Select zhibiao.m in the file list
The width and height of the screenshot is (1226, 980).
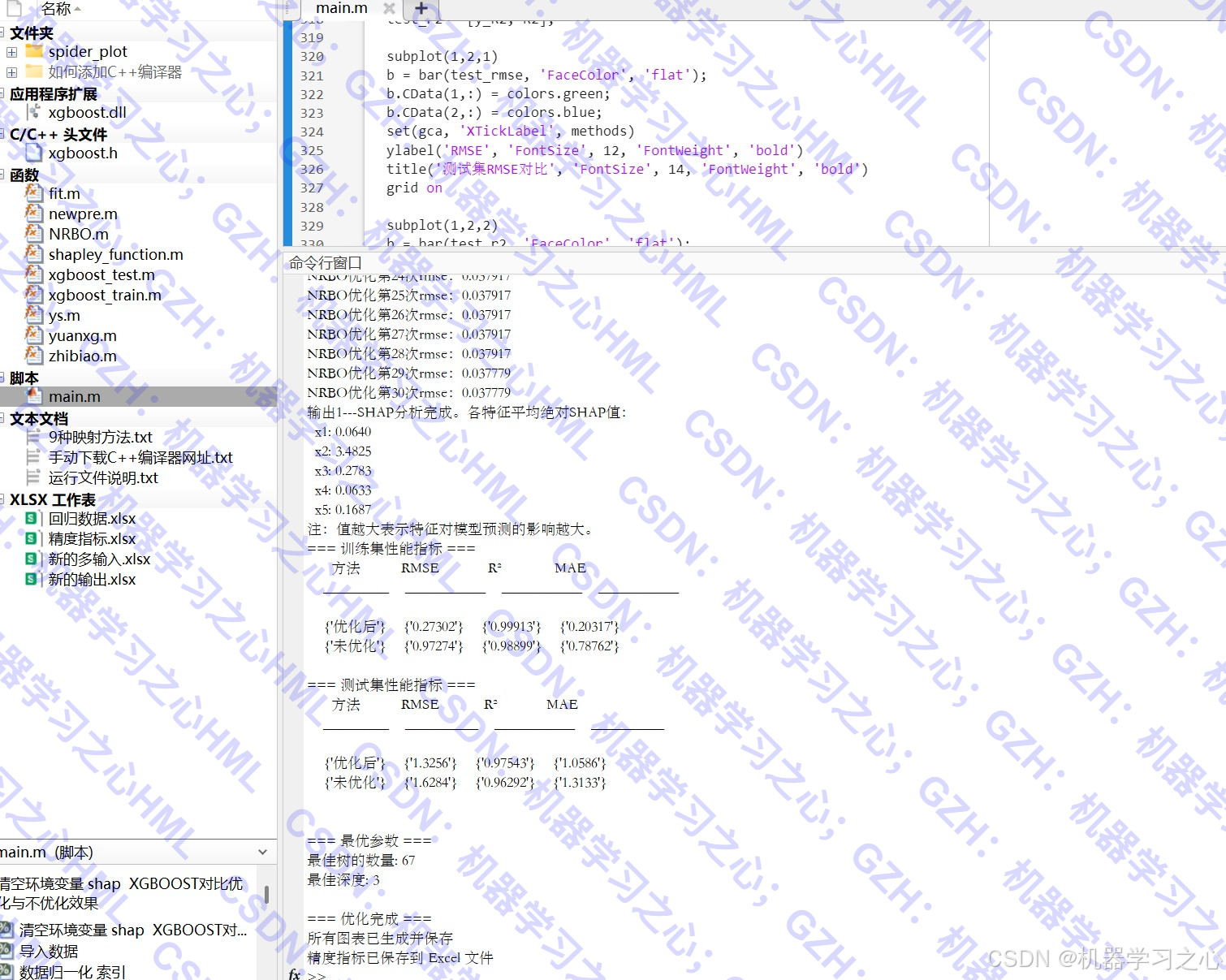click(83, 356)
